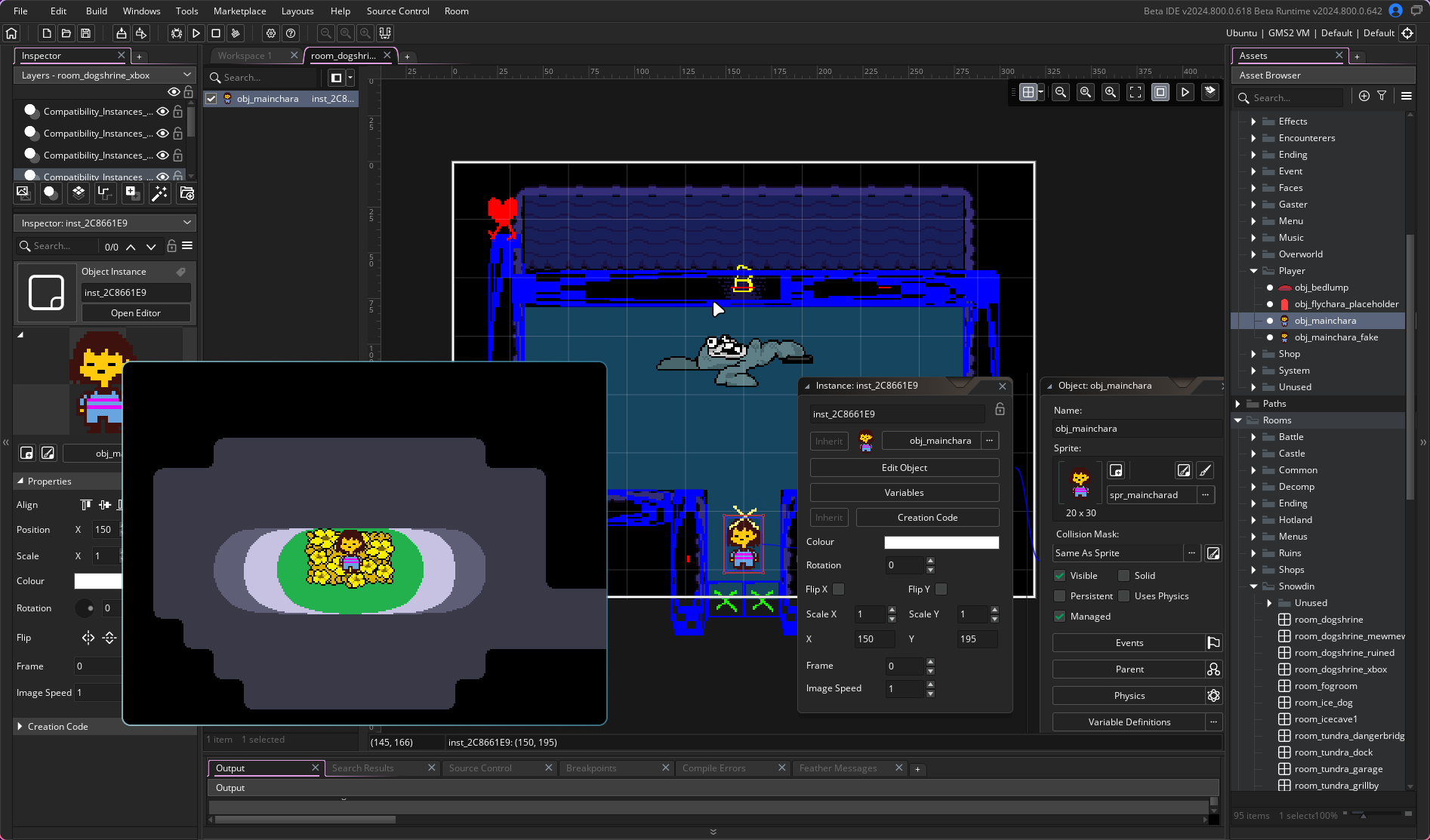Viewport: 1430px width, 840px height.
Task: Expand the Paths folder
Action: [1237, 404]
